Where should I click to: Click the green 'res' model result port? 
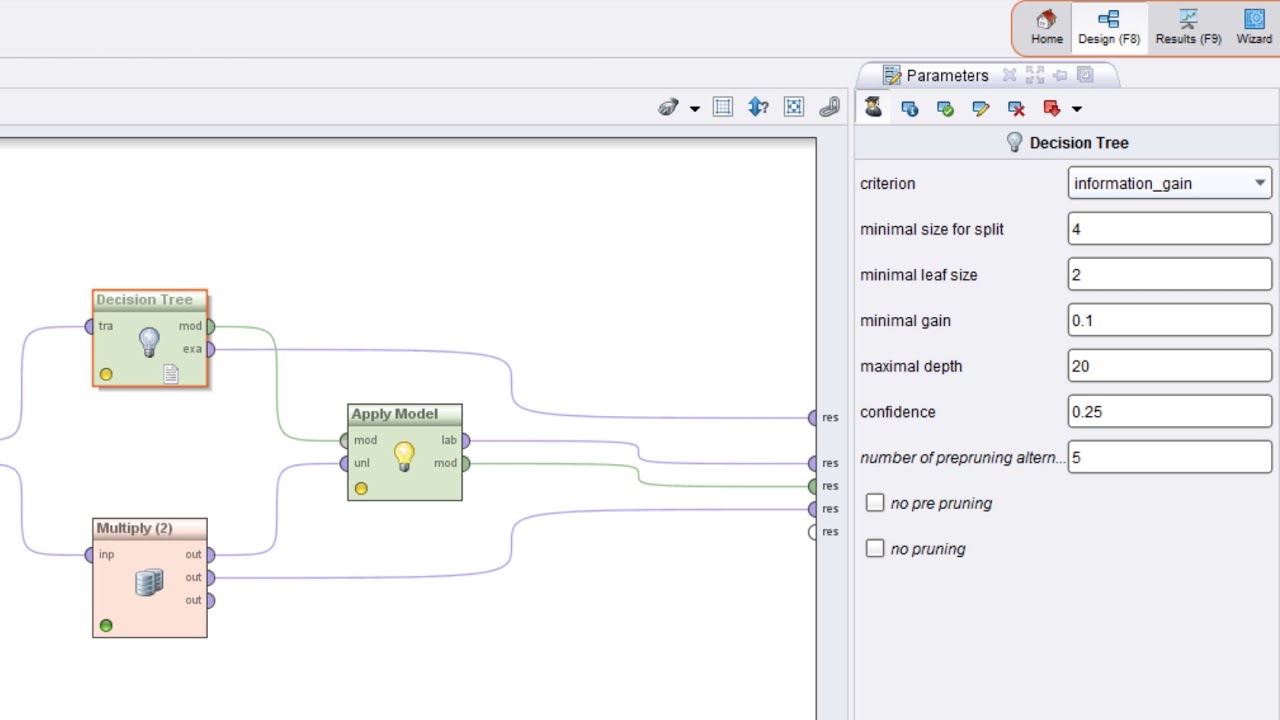click(x=814, y=486)
